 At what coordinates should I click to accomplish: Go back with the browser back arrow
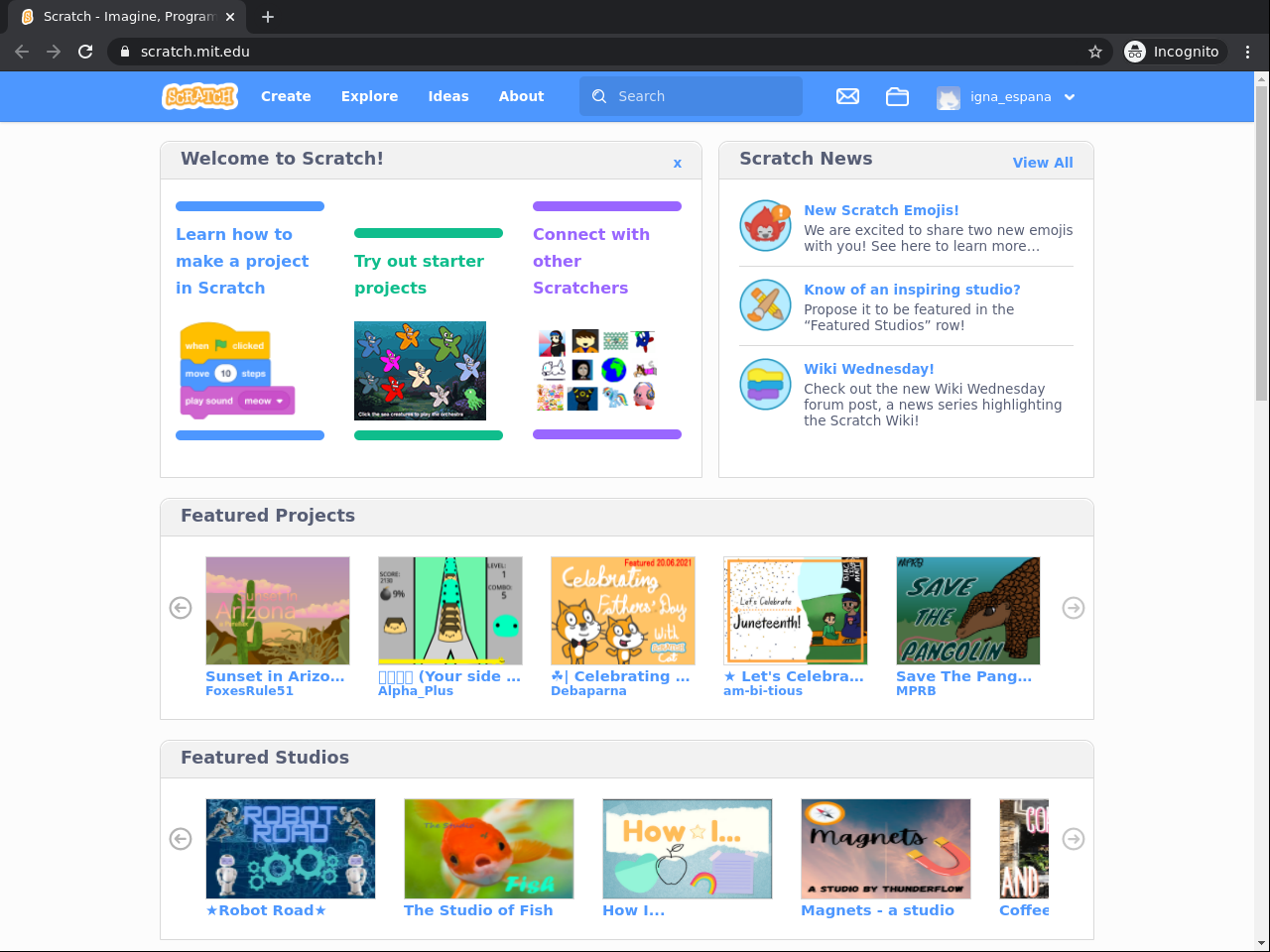click(x=22, y=52)
